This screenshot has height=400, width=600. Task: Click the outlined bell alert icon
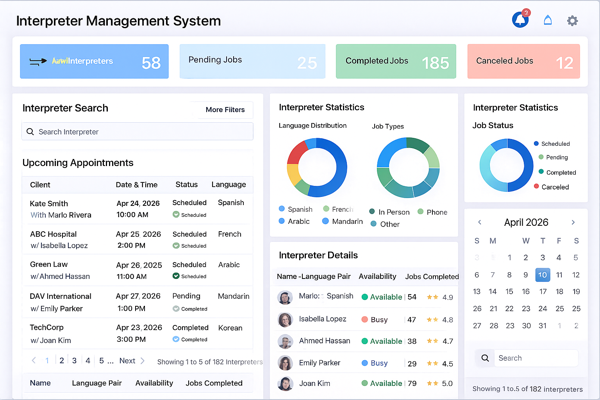click(x=548, y=20)
